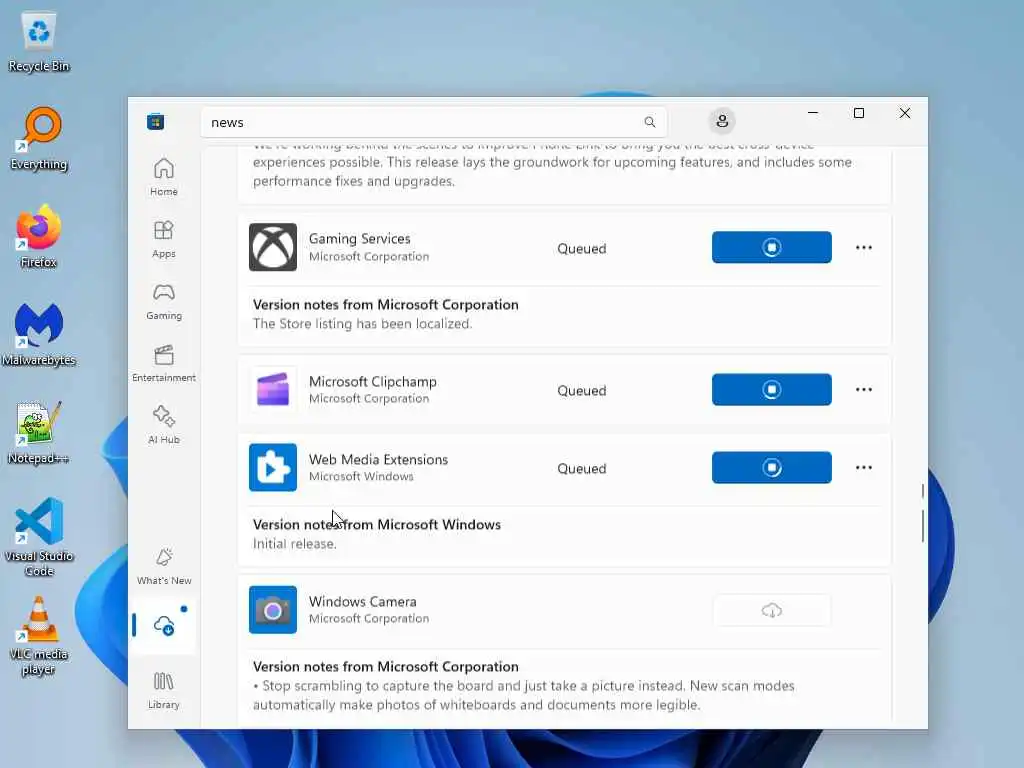Click the vertical scrollbar thumb in Store
The height and width of the screenshot is (768, 1024).
(x=922, y=526)
